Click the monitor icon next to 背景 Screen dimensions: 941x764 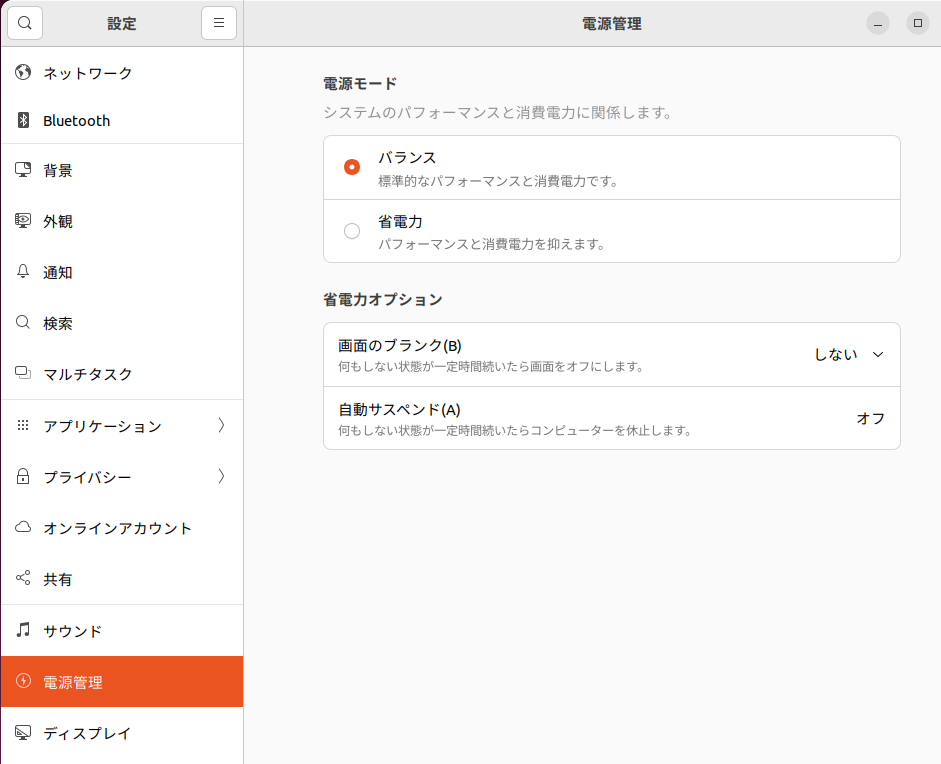[x=23, y=170]
